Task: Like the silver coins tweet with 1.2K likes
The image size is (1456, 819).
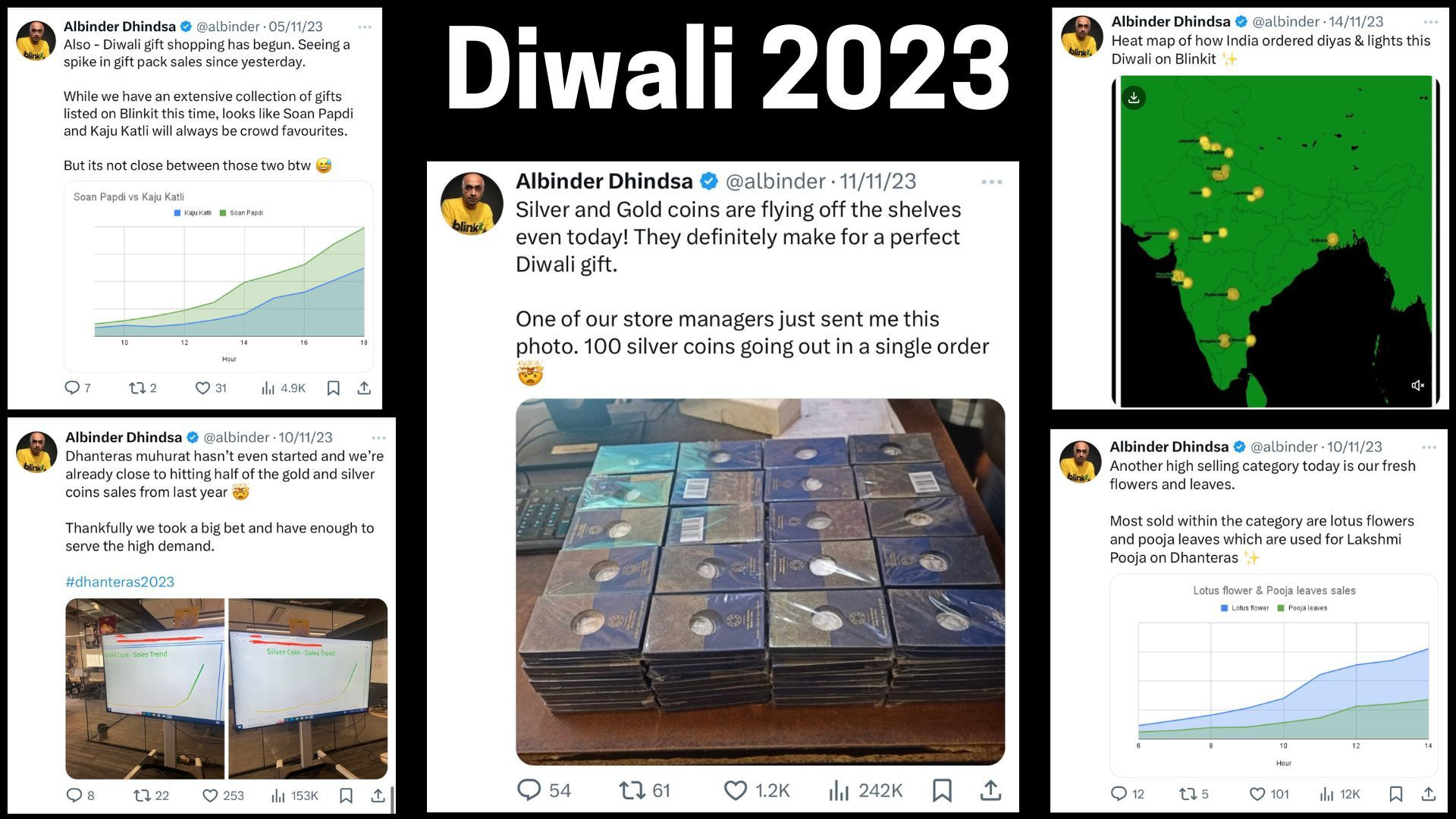Action: click(756, 790)
